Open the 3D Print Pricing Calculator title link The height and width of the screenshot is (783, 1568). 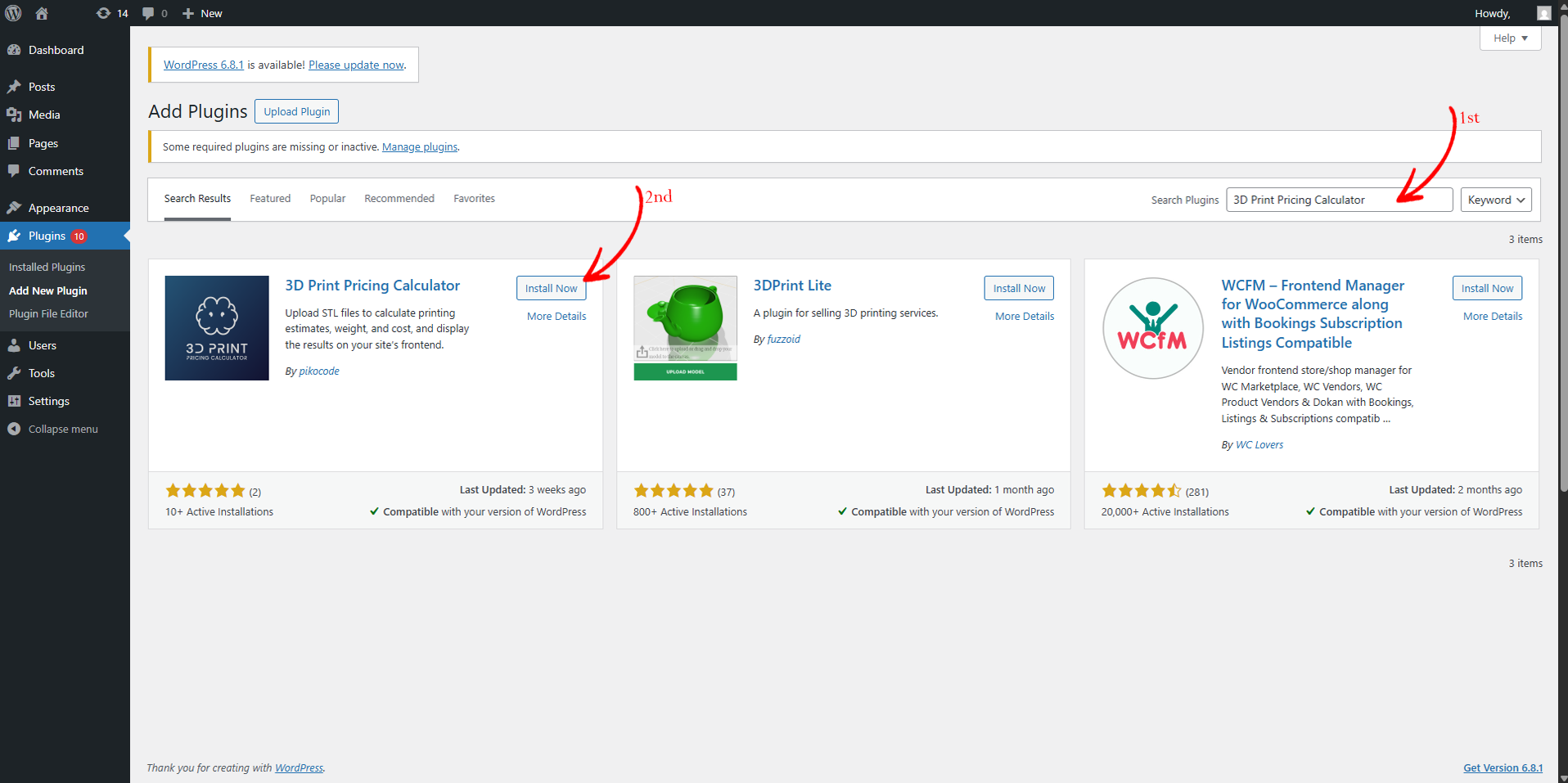(372, 286)
